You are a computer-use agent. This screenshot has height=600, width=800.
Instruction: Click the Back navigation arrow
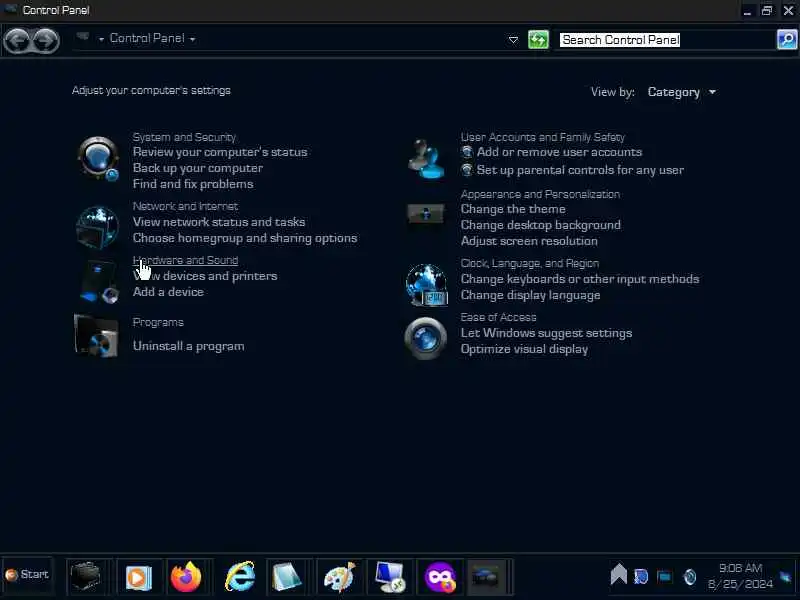click(x=17, y=40)
